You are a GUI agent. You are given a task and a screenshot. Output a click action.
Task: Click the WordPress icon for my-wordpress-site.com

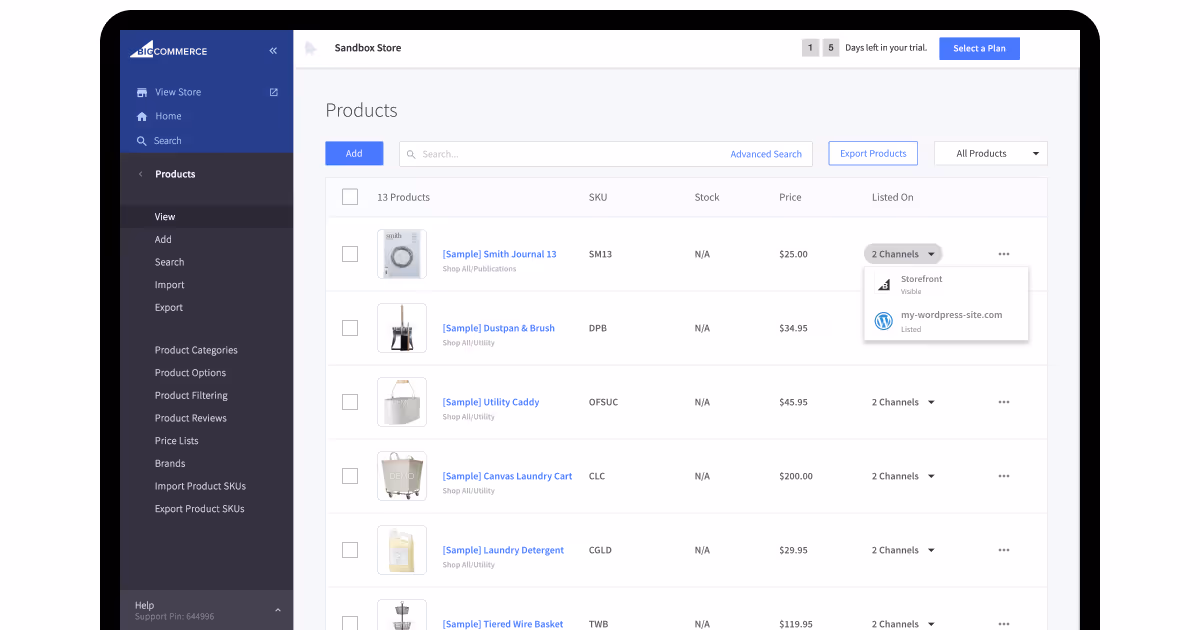(884, 321)
